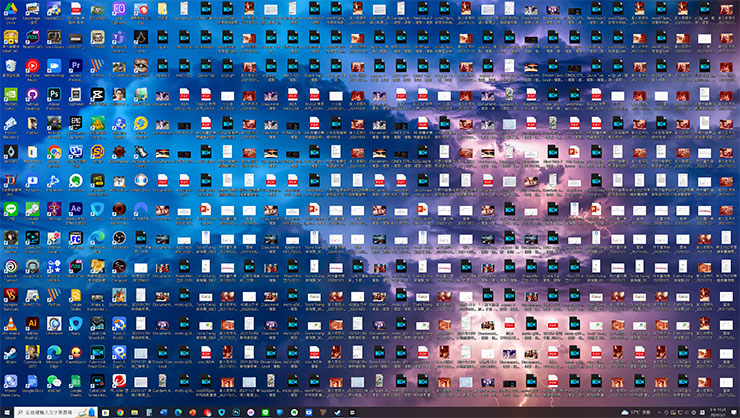Select the Adobe After Effects shortcut
Image resolution: width=740 pixels, height=418 pixels.
(77, 210)
